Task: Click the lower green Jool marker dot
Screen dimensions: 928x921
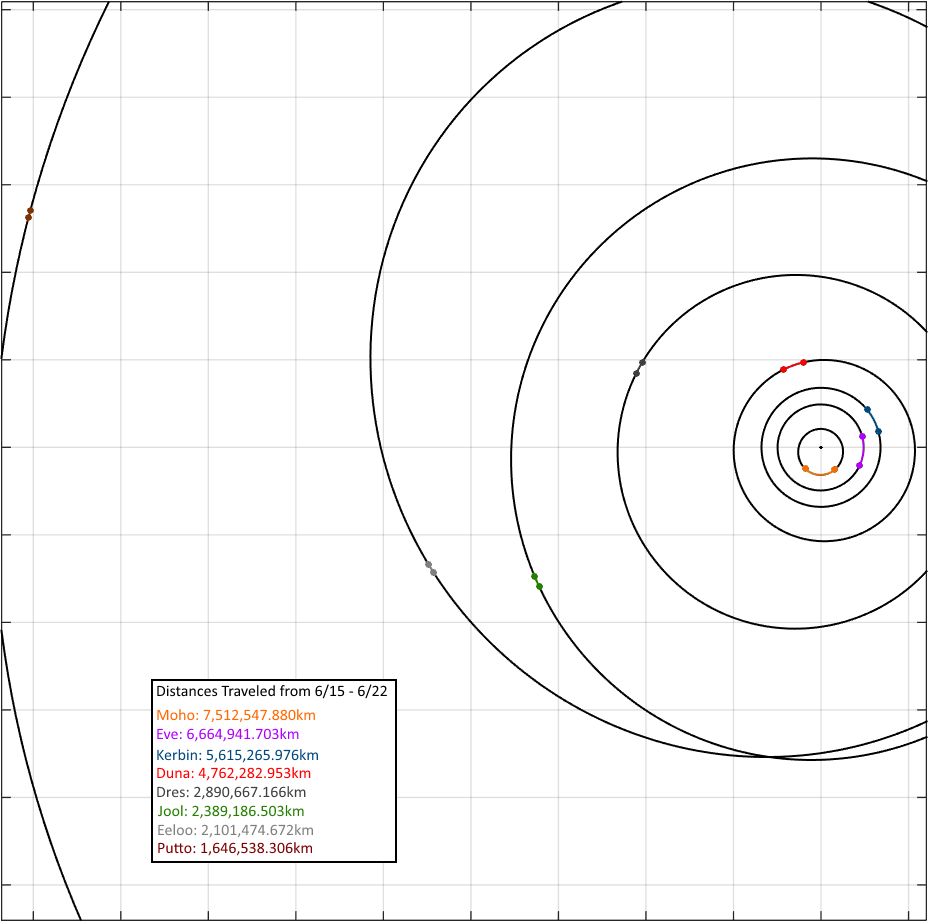Action: pyautogui.click(x=539, y=587)
